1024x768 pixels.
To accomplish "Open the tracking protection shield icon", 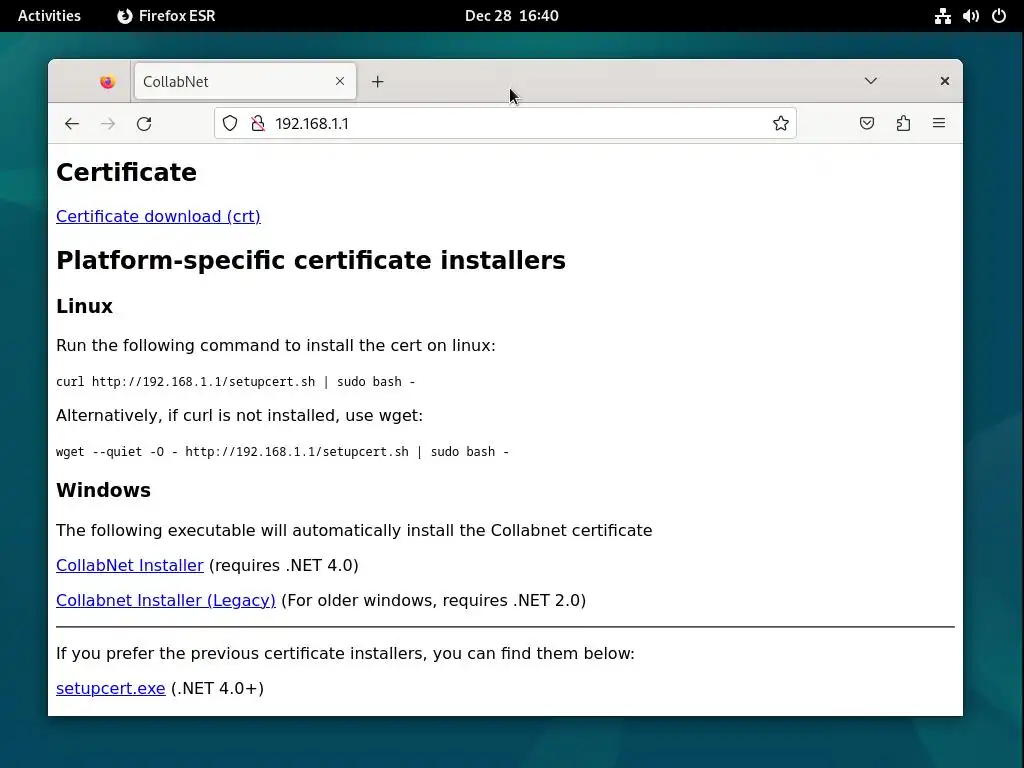I will click(x=230, y=123).
